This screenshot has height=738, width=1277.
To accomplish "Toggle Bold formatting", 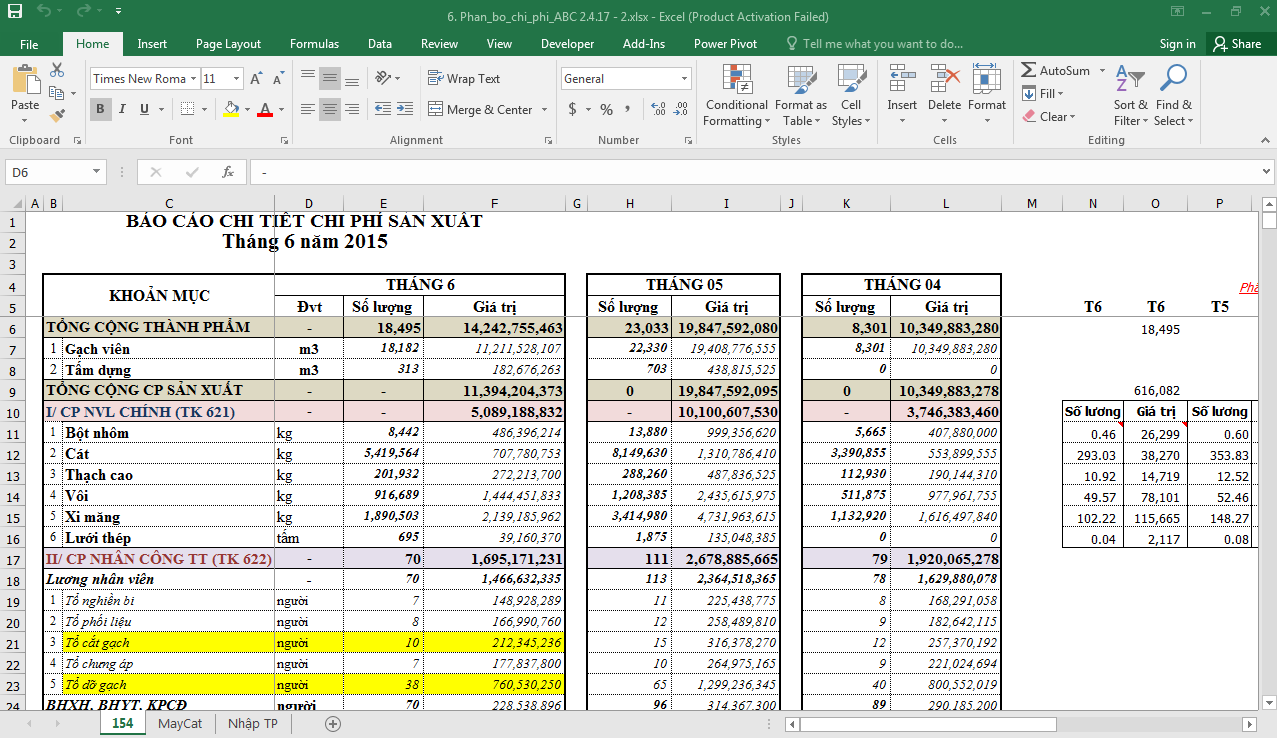I will pyautogui.click(x=100, y=109).
